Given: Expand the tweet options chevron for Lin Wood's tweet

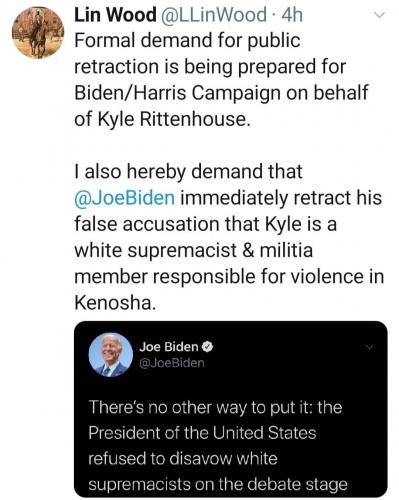Looking at the screenshot, I should (380, 15).
